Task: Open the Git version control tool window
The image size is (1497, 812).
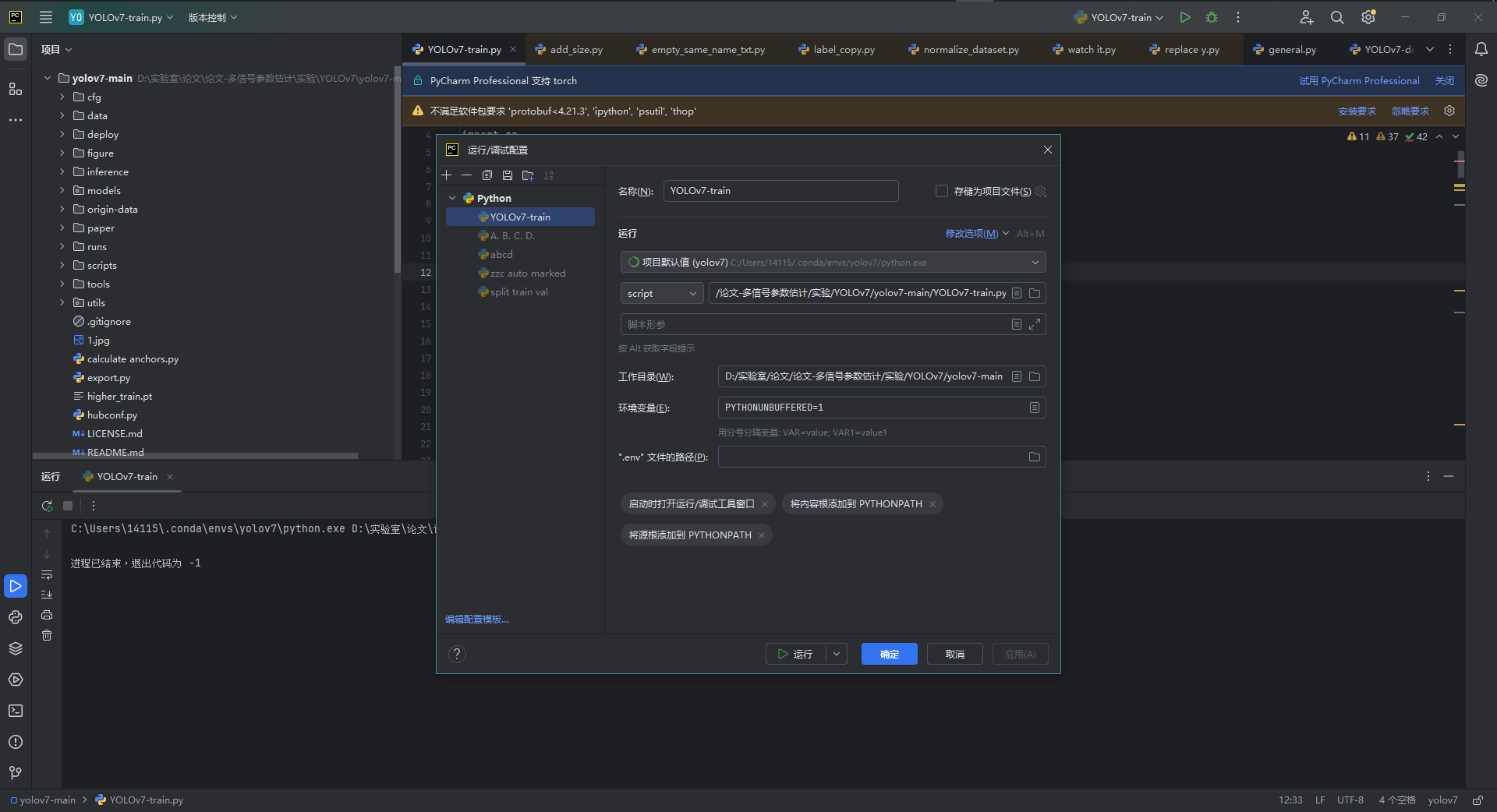Action: click(16, 773)
